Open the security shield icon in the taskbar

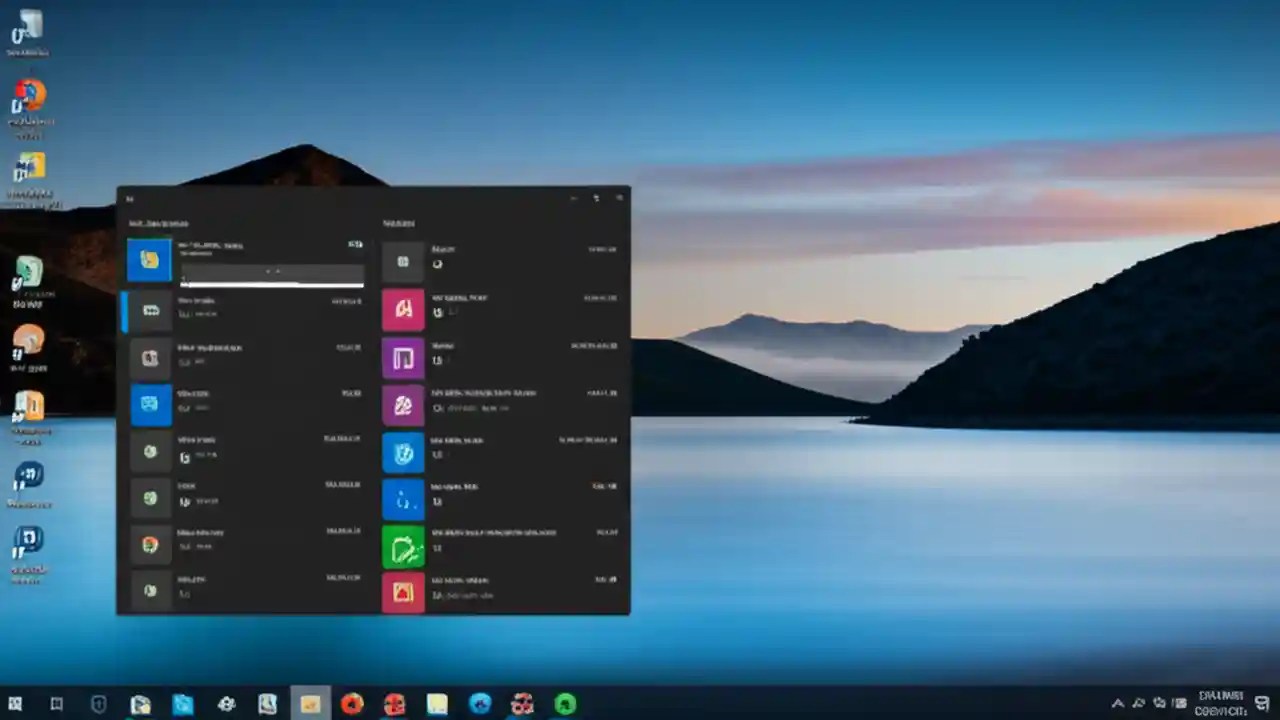pyautogui.click(x=98, y=705)
